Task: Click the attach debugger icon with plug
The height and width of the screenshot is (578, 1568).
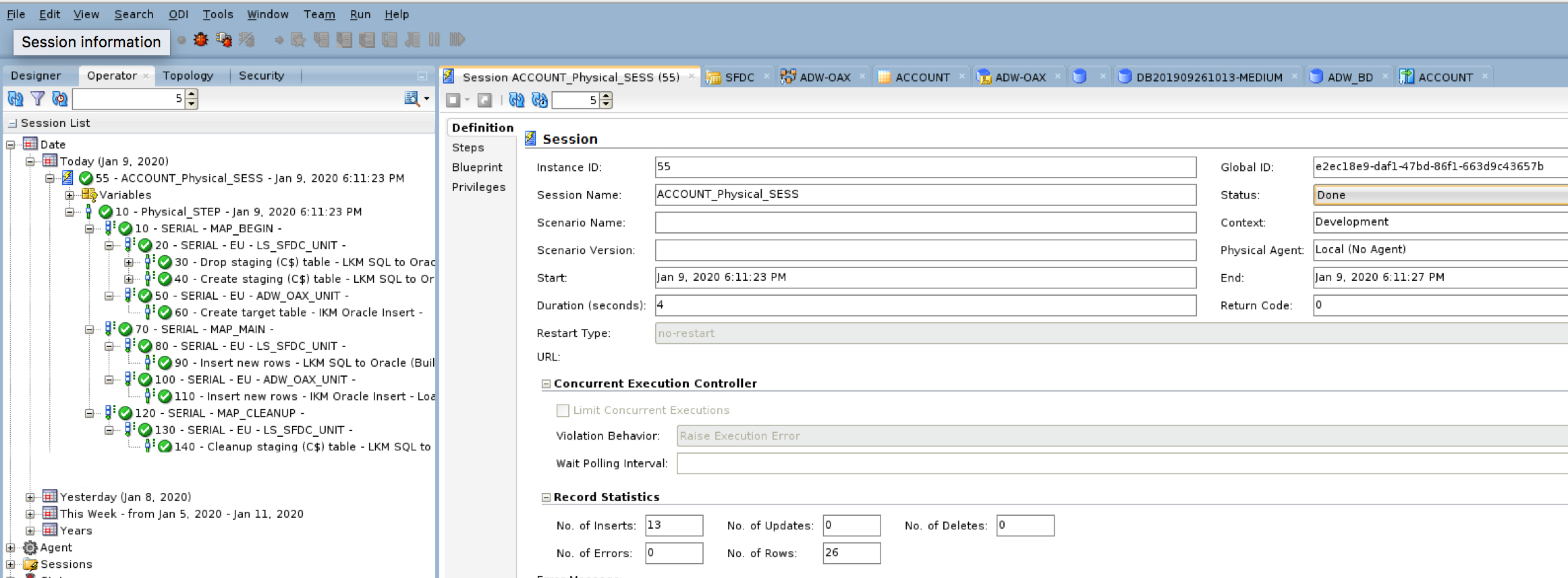Action: pyautogui.click(x=223, y=40)
